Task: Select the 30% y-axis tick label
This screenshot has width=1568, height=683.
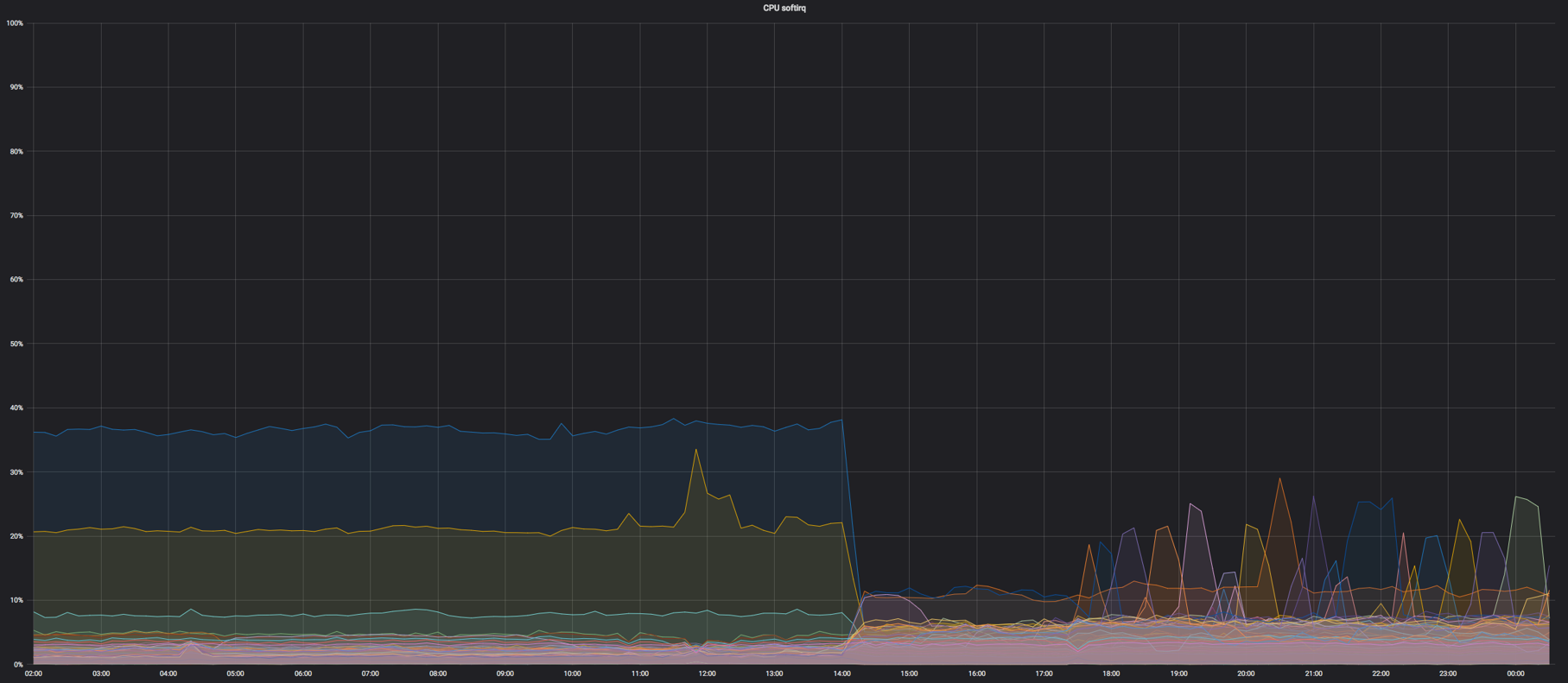Action: point(16,472)
